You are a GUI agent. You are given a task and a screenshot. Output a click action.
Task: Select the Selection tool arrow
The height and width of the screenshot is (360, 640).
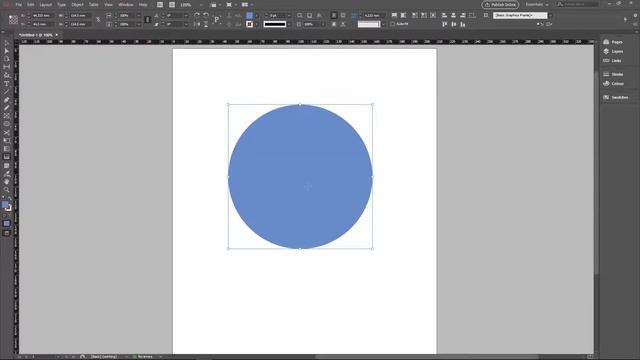pyautogui.click(x=7, y=43)
